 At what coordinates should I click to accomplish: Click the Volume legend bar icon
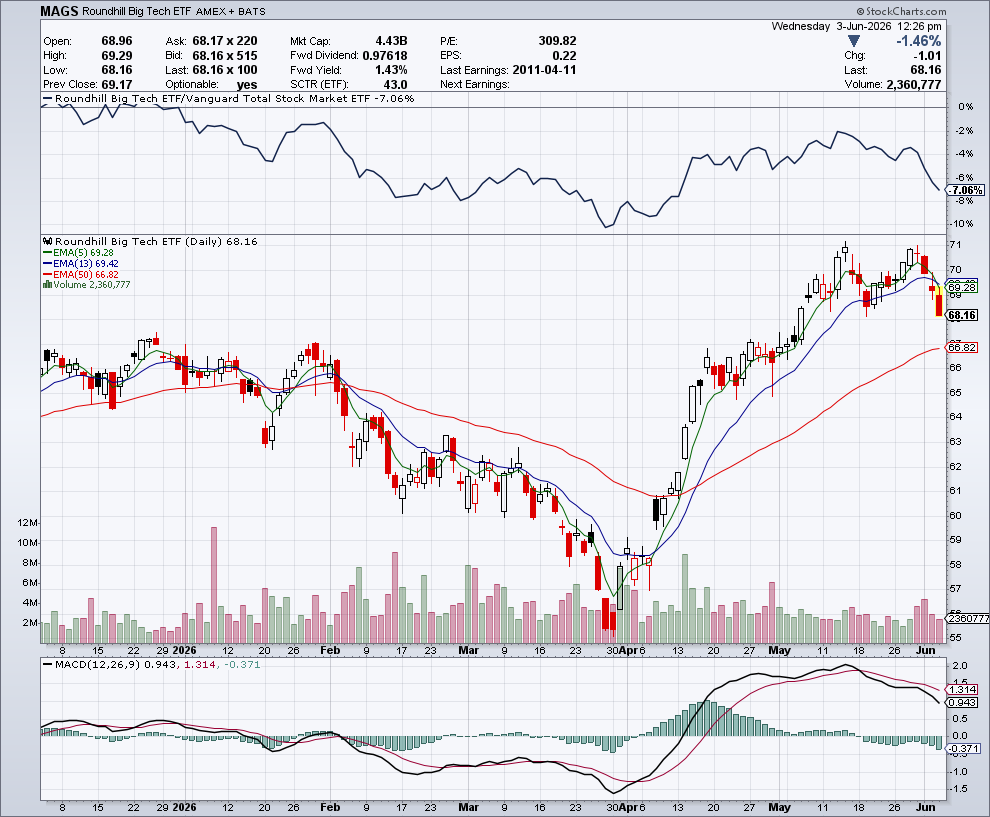(x=47, y=285)
